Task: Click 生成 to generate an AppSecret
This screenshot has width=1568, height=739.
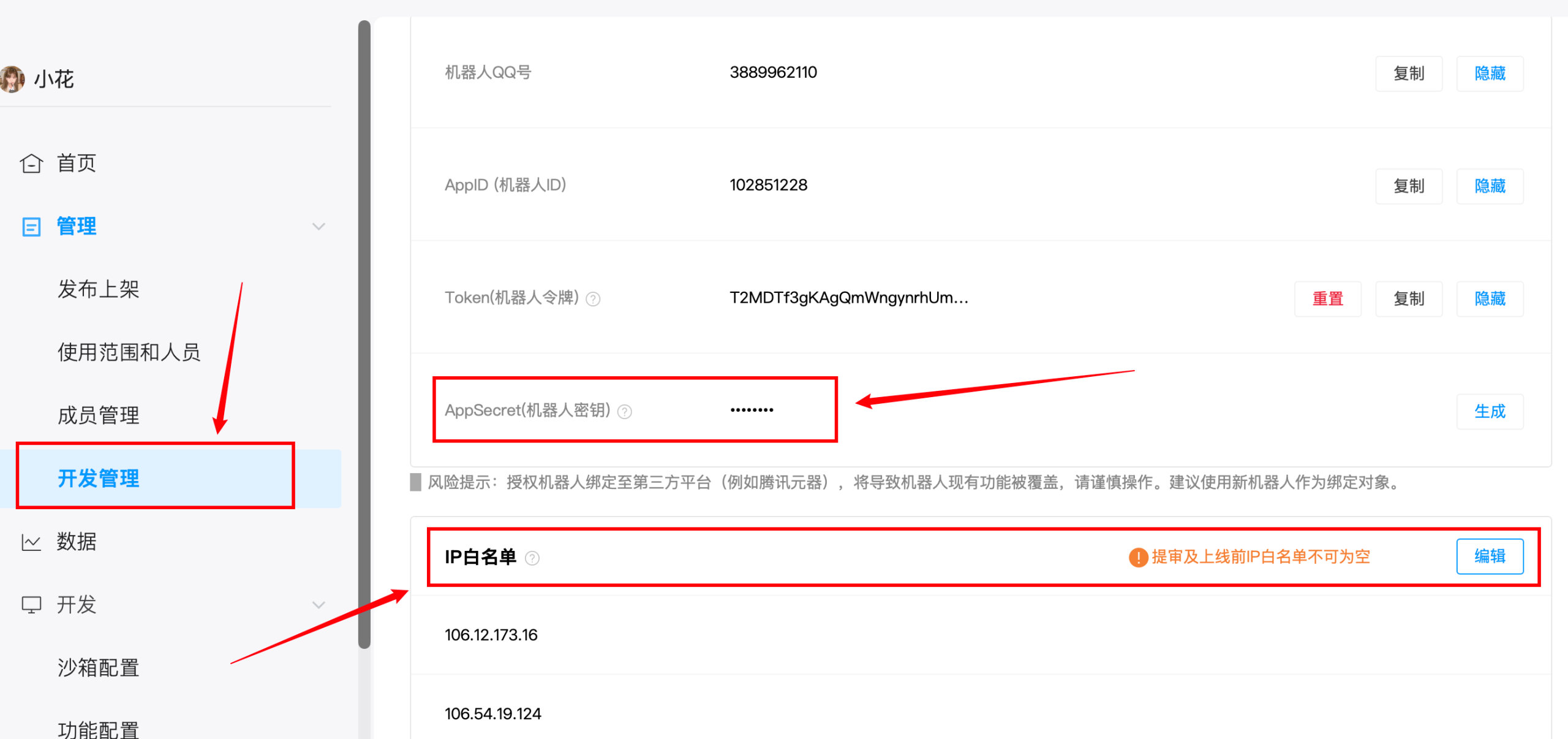Action: pos(1490,411)
